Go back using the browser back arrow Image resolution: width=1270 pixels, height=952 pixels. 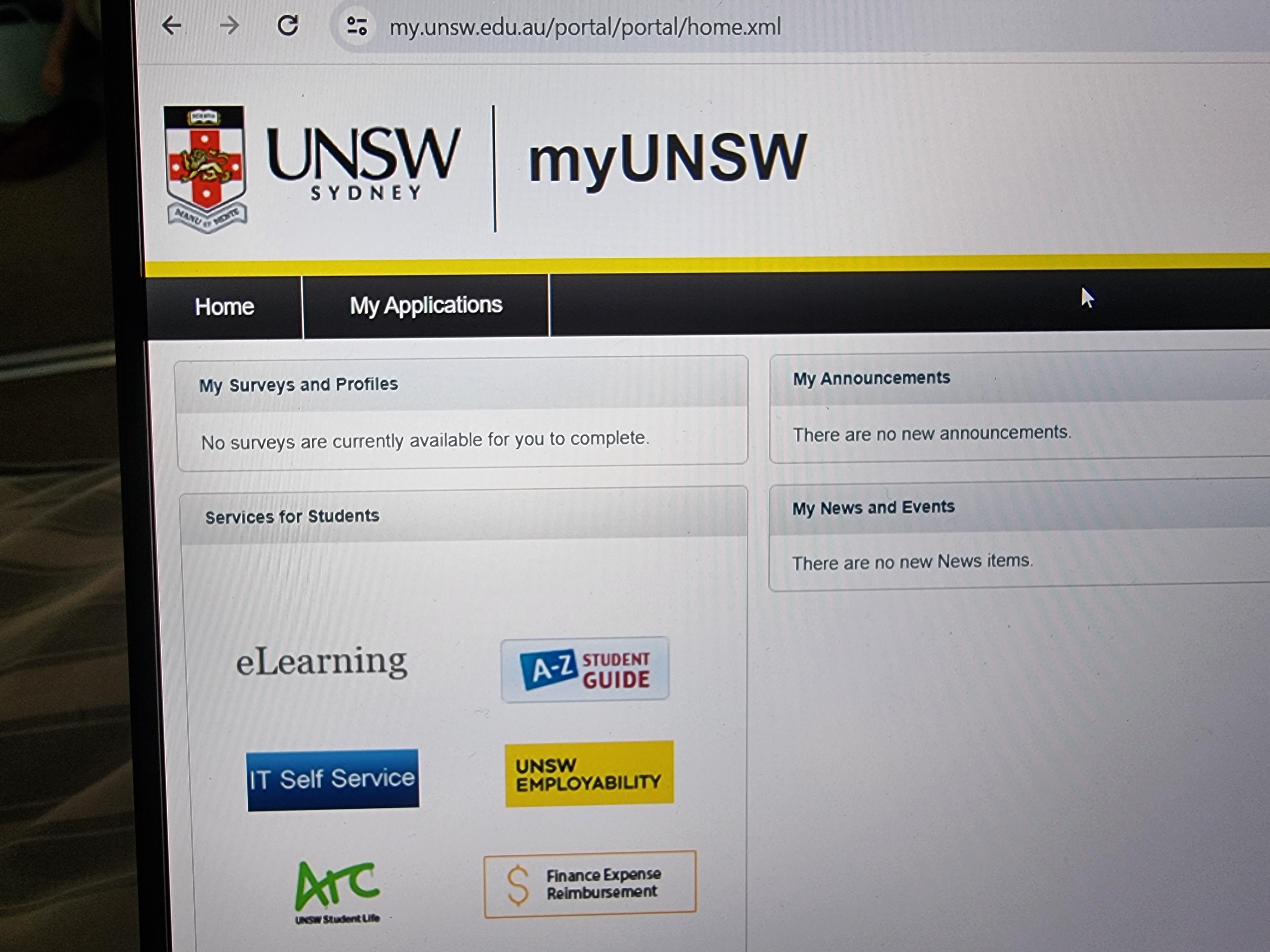point(172,25)
